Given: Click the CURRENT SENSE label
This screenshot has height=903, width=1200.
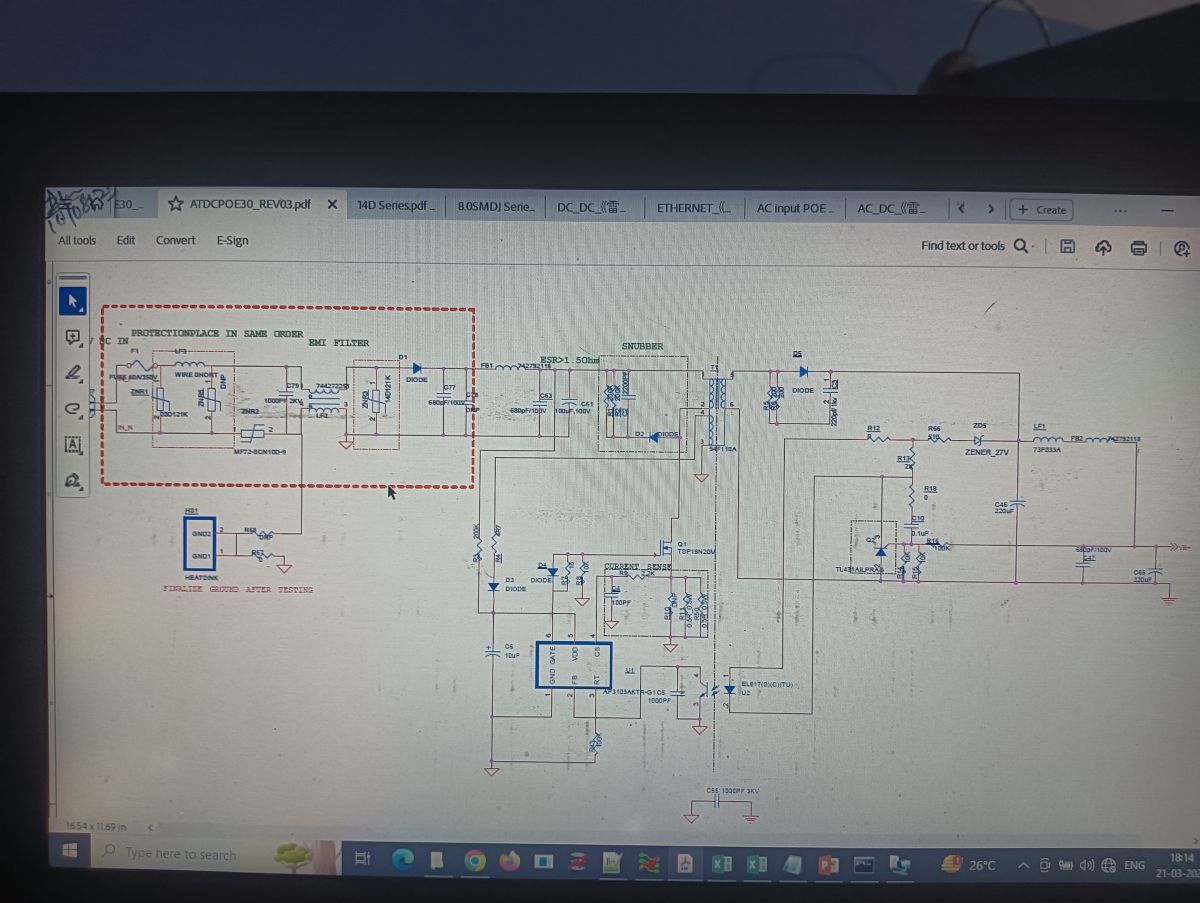Looking at the screenshot, I should click(x=638, y=567).
